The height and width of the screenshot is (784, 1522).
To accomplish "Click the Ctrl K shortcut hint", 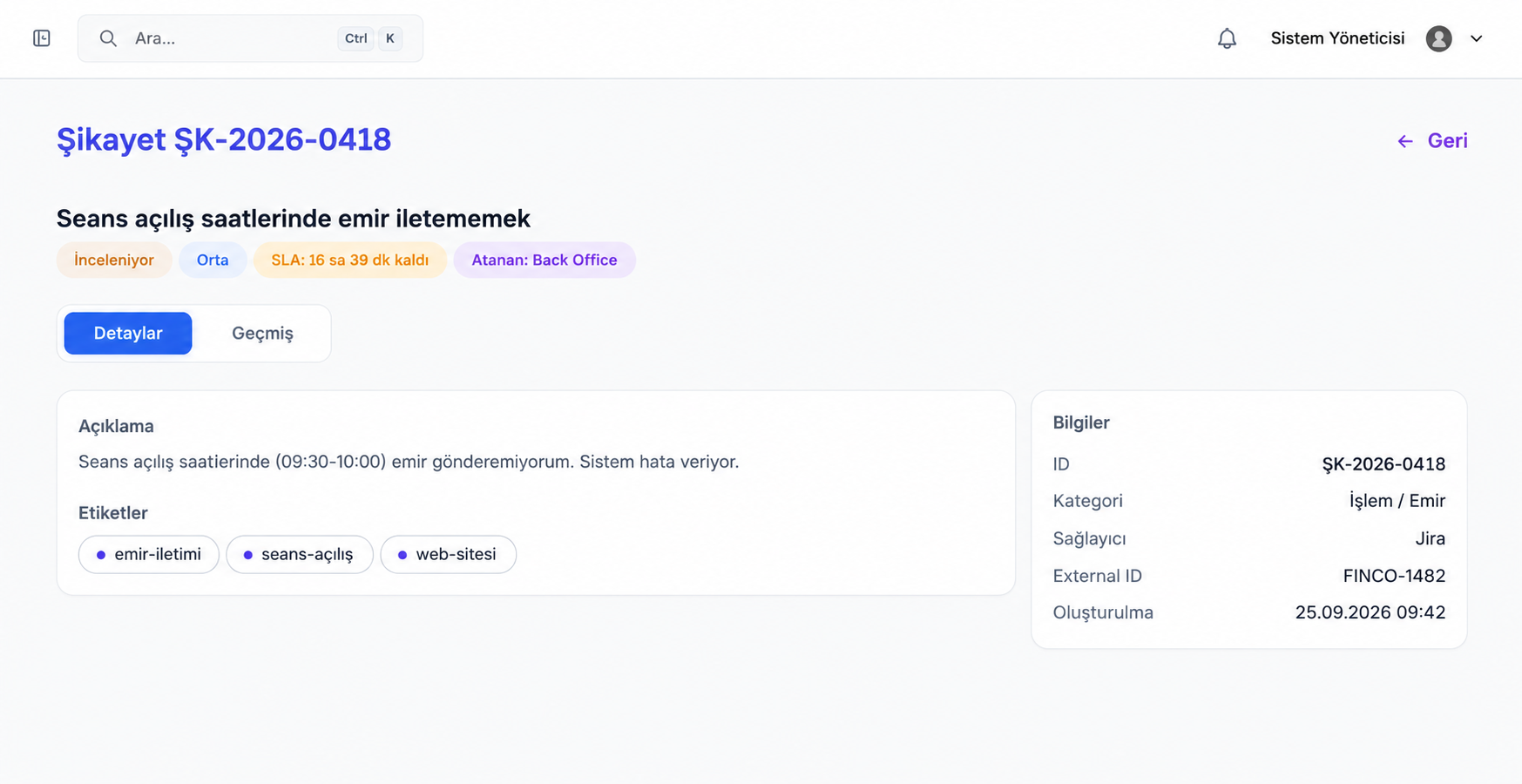I will [370, 38].
